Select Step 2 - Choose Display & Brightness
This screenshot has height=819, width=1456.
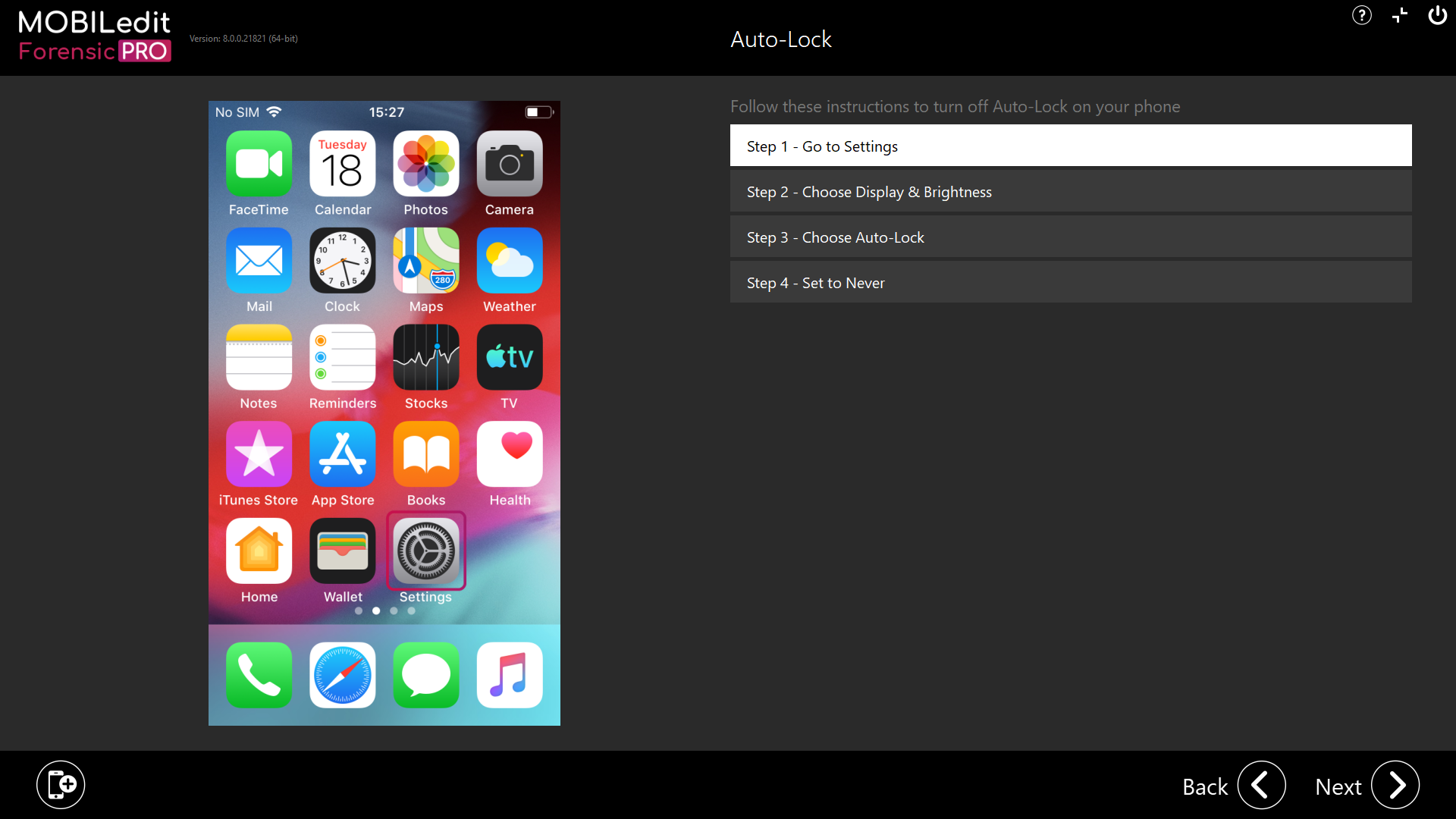click(1070, 191)
